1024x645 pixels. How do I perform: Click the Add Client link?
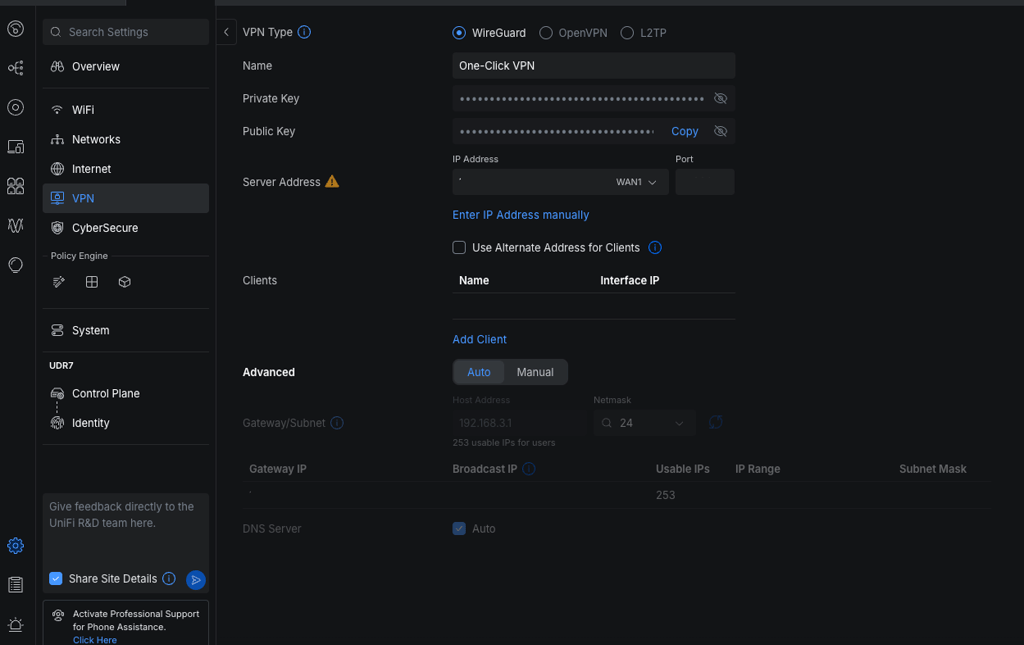pyautogui.click(x=479, y=339)
